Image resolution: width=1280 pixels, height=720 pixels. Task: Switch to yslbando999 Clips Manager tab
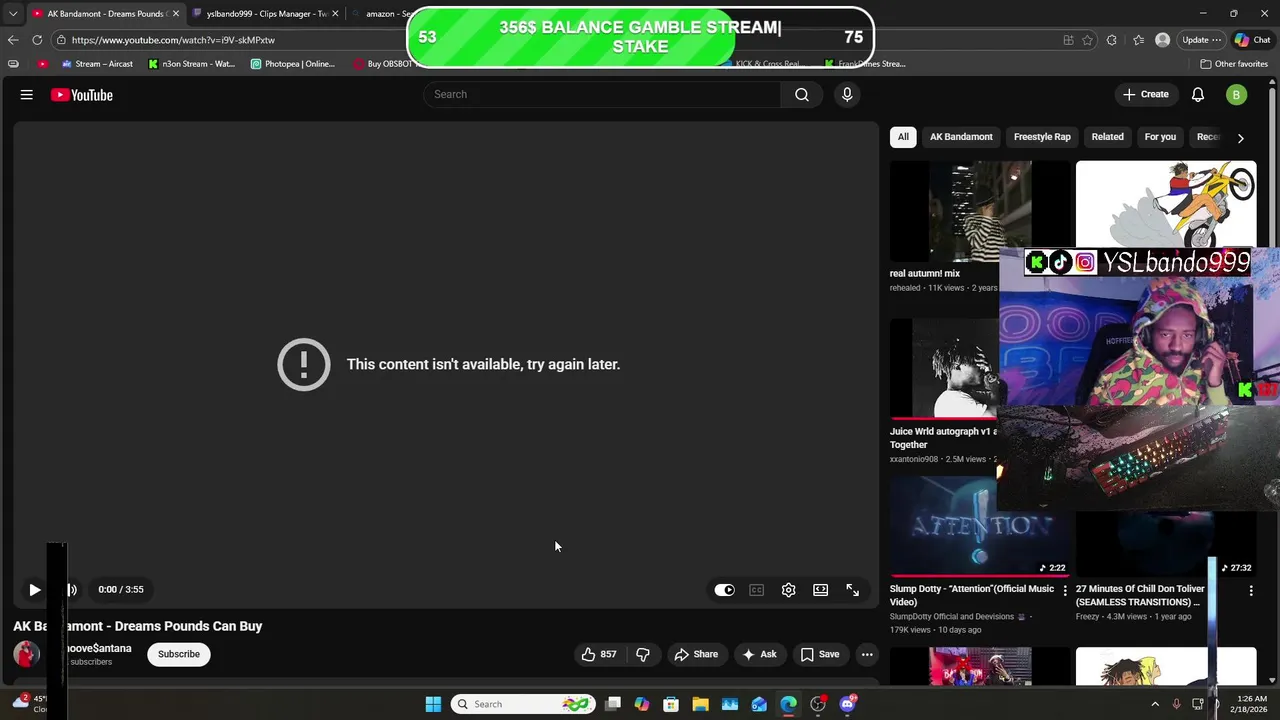point(266,14)
